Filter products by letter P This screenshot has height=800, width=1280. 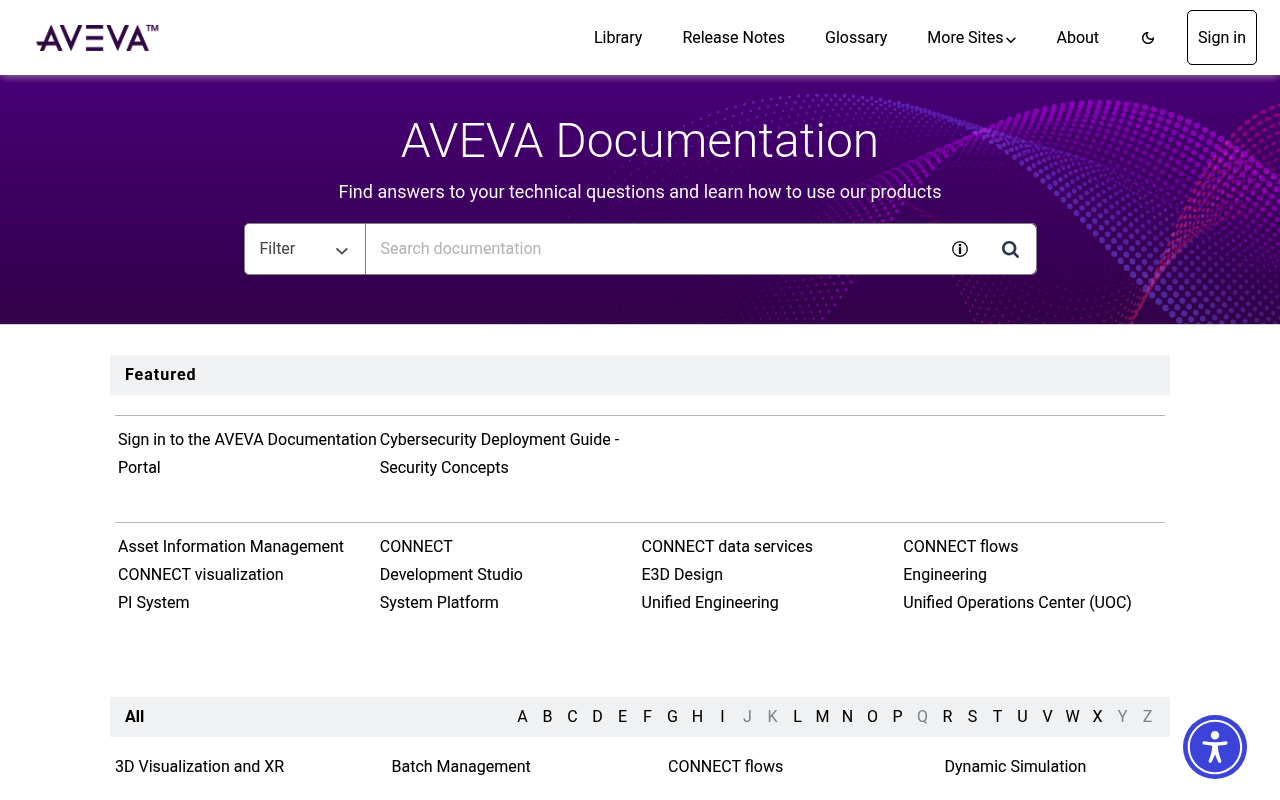[x=897, y=717]
